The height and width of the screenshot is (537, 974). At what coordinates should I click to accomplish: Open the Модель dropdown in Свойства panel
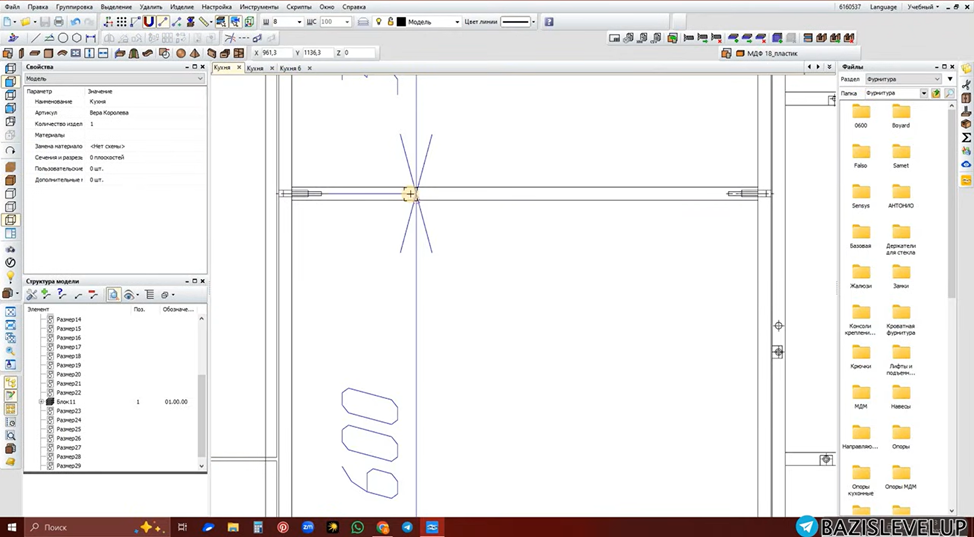tap(114, 79)
